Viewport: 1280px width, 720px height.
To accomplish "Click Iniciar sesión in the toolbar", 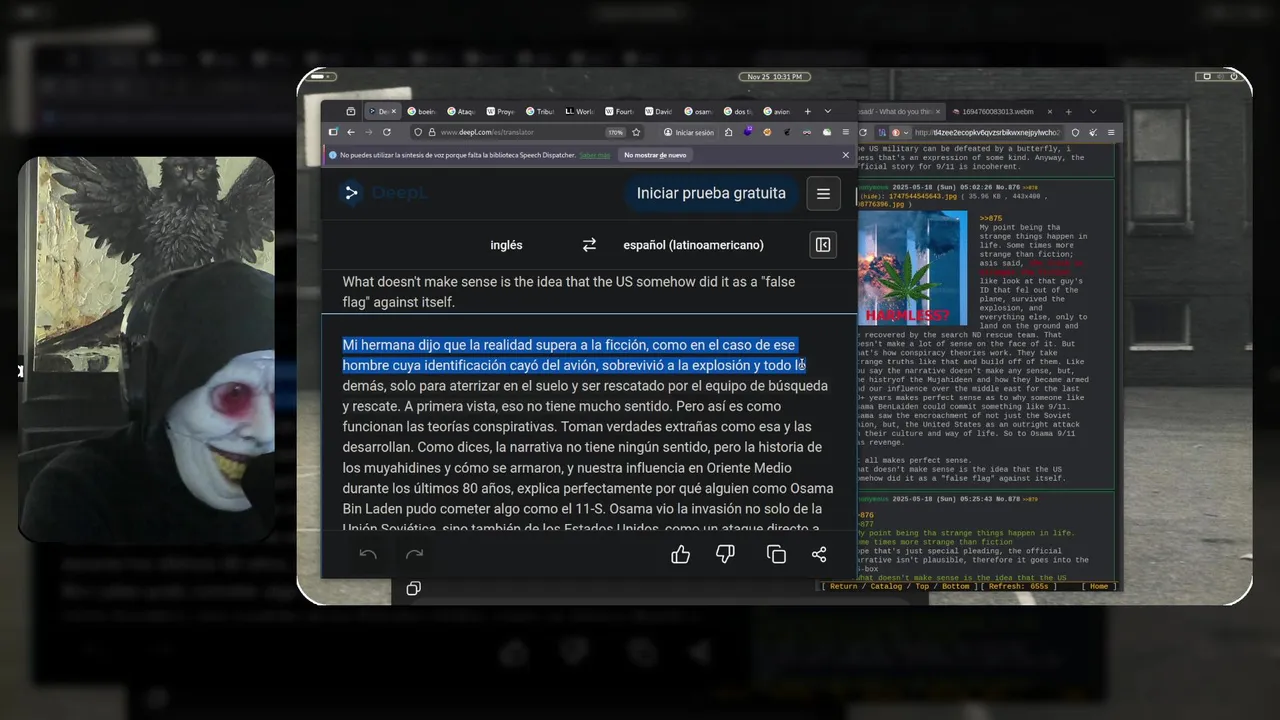I will [688, 132].
